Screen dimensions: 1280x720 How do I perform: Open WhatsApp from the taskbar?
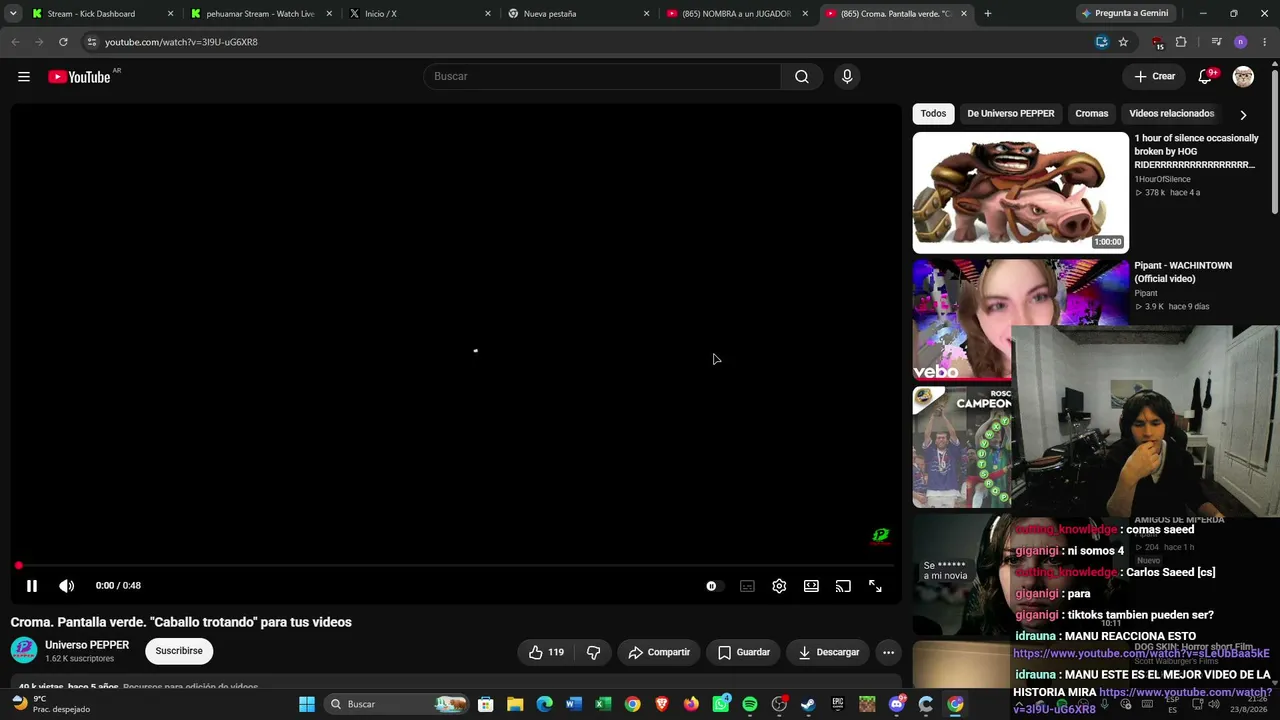[721, 704]
